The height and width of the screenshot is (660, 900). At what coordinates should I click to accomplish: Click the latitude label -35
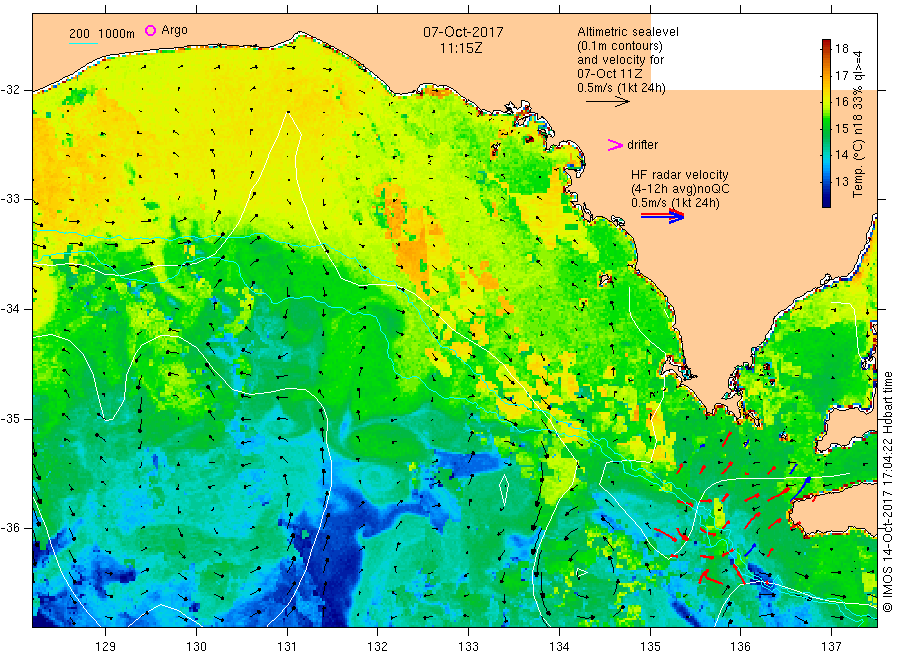(10, 418)
